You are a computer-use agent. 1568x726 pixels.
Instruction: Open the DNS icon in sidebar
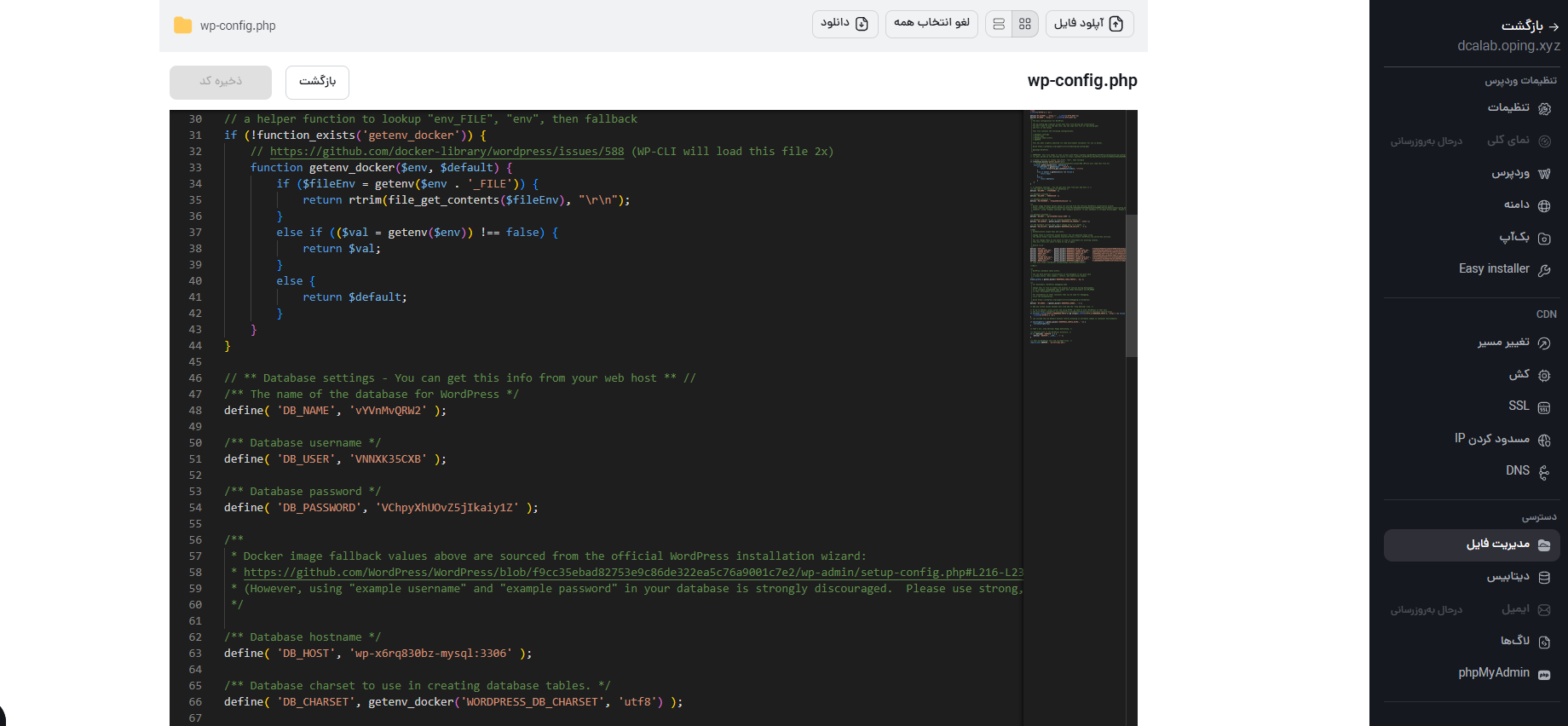point(1544,471)
